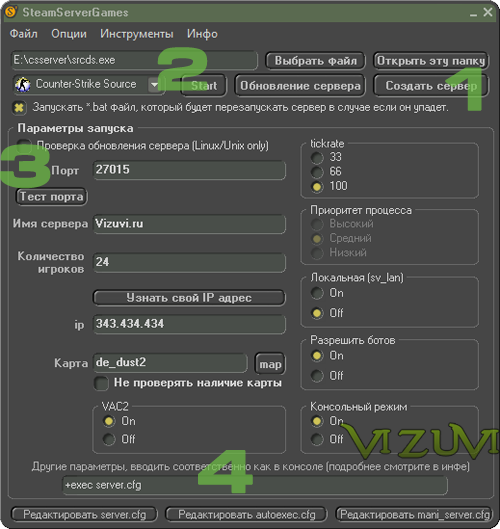Set Локальная (sv_lan) to On

tap(317, 293)
